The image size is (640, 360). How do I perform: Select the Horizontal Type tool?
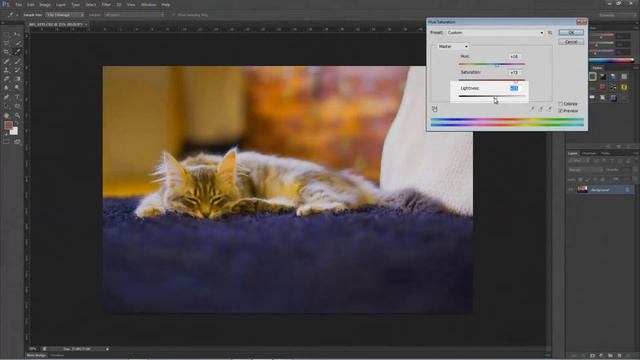click(17, 97)
